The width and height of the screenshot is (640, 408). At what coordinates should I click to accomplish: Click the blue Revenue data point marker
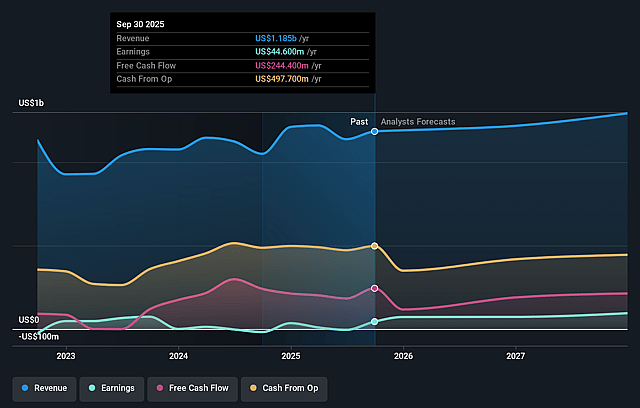(x=375, y=131)
